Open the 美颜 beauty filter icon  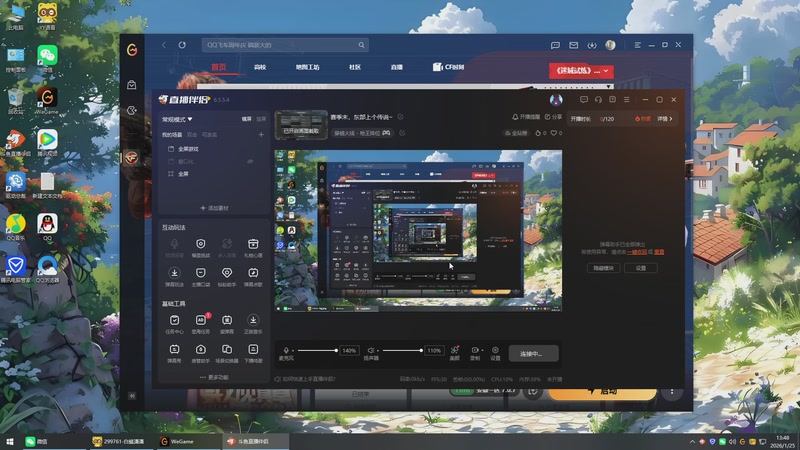tap(455, 350)
